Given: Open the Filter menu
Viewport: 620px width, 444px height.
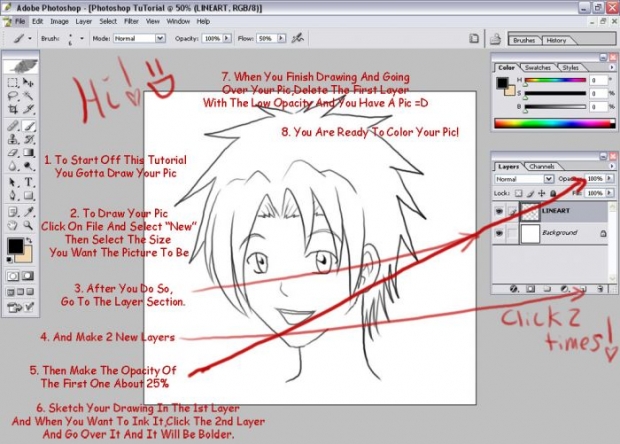Looking at the screenshot, I should (131, 21).
